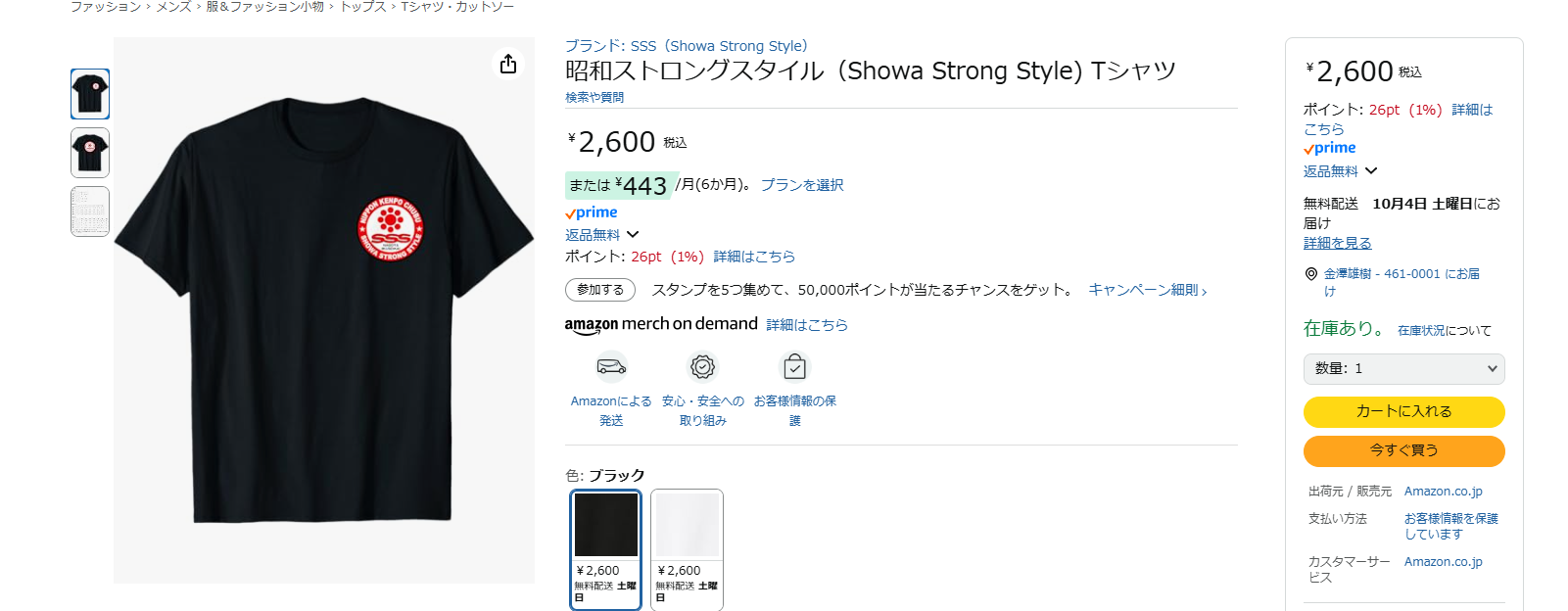The height and width of the screenshot is (611, 1568).
Task: Click the お客様情報の保護 shield icon
Action: tap(794, 367)
